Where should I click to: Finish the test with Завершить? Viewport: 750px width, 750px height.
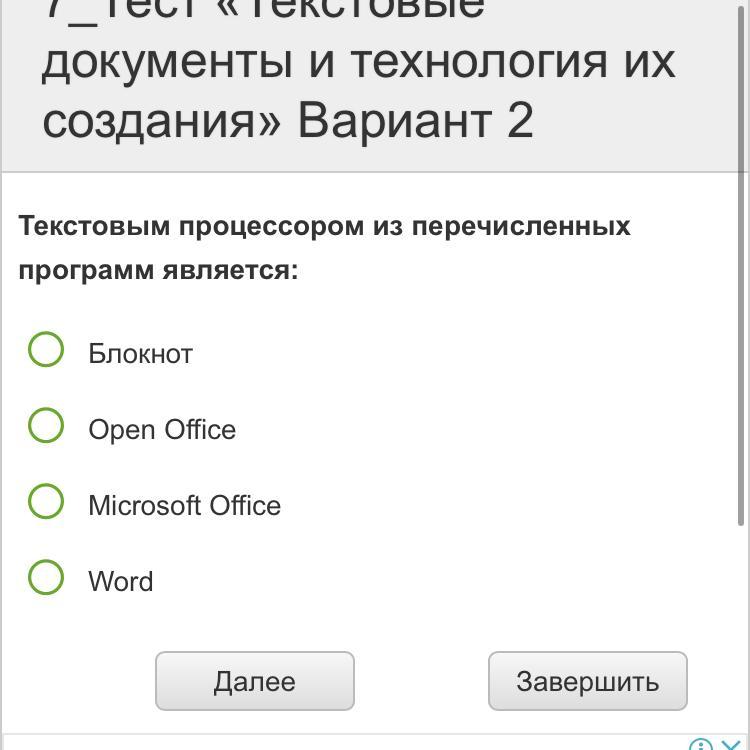(x=588, y=681)
